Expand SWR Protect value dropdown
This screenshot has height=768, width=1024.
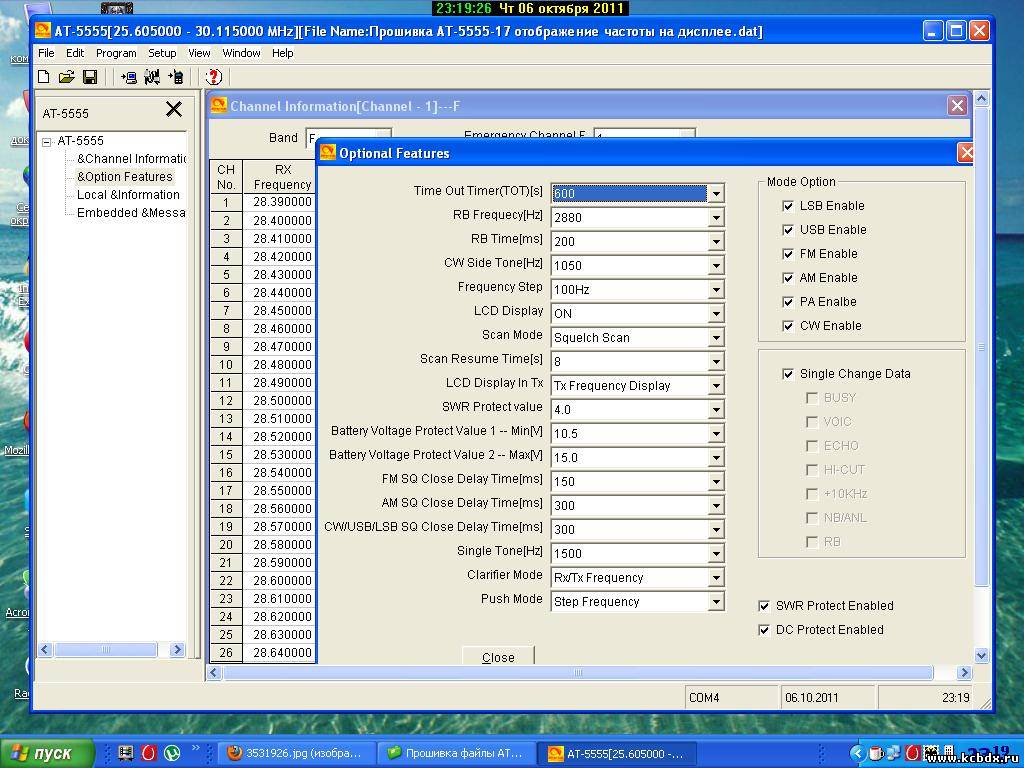coord(716,409)
